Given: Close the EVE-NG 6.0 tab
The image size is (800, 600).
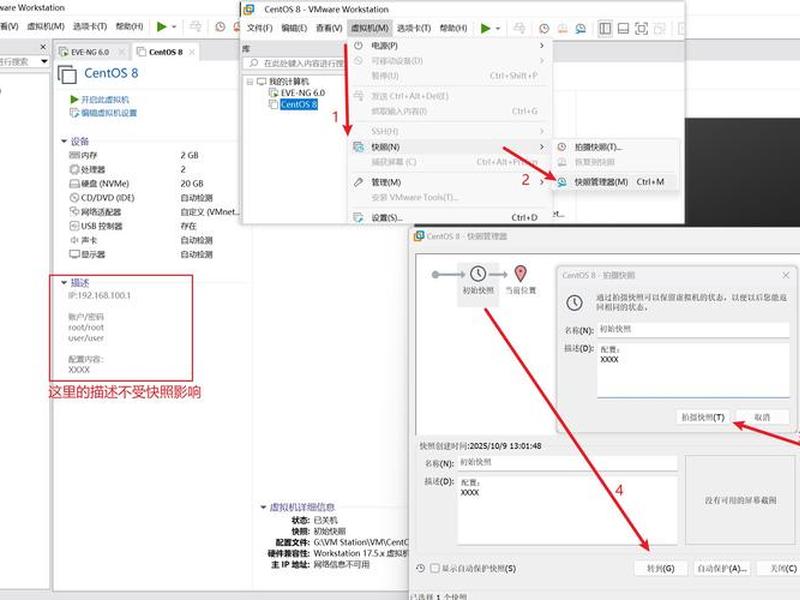Looking at the screenshot, I should point(121,52).
